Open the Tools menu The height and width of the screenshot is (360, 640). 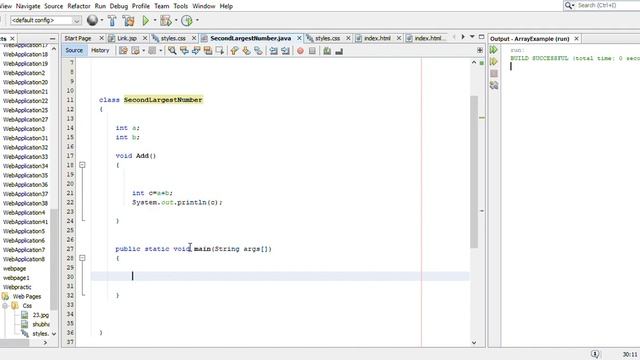click(x=181, y=6)
